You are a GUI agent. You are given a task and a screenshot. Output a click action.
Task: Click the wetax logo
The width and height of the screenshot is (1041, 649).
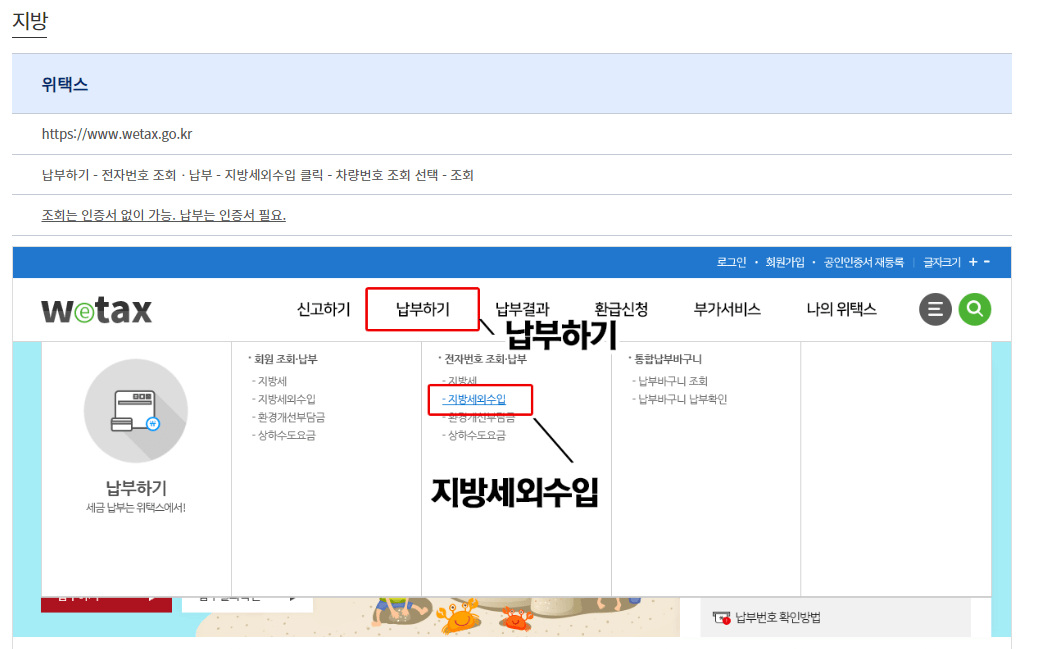click(96, 310)
